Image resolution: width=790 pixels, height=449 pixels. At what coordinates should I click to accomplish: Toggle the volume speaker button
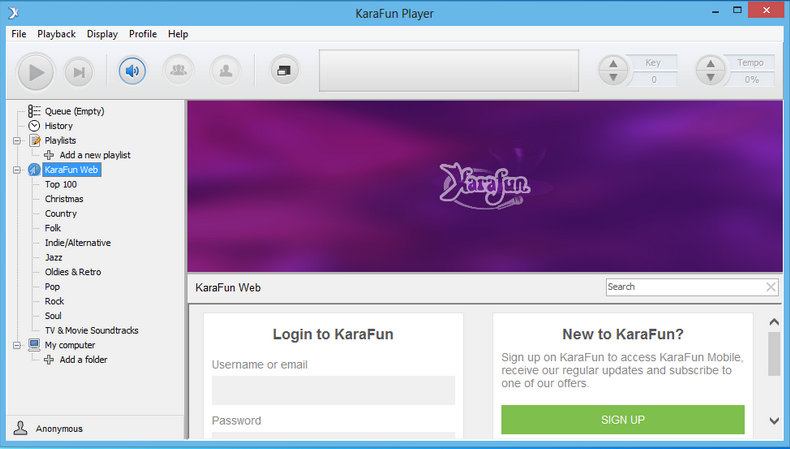pyautogui.click(x=132, y=71)
